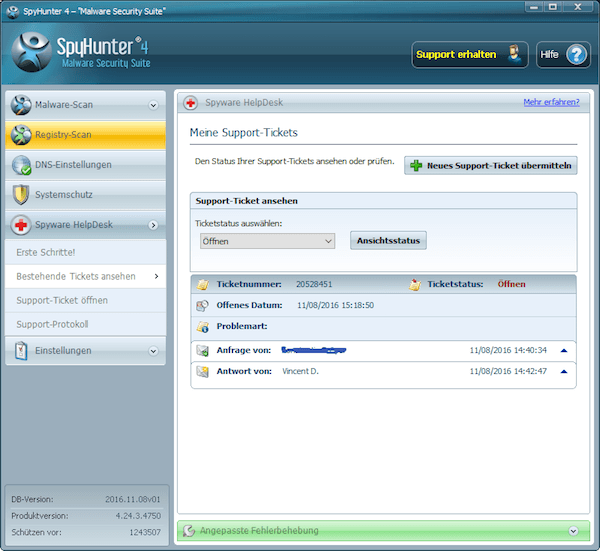
Task: Click ticket number 20528451
Action: pos(314,284)
